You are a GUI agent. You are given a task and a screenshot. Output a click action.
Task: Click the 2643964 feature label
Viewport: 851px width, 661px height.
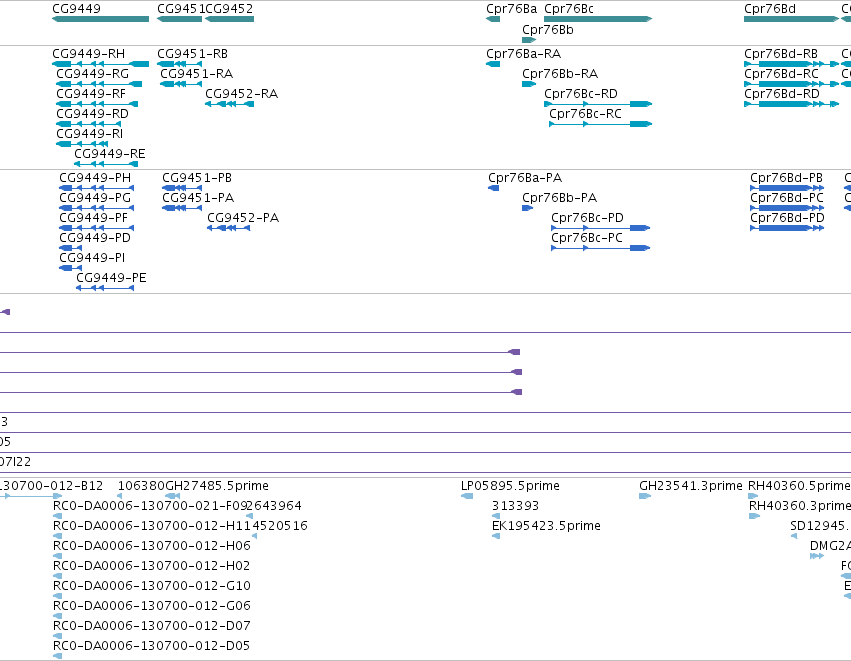pos(274,506)
